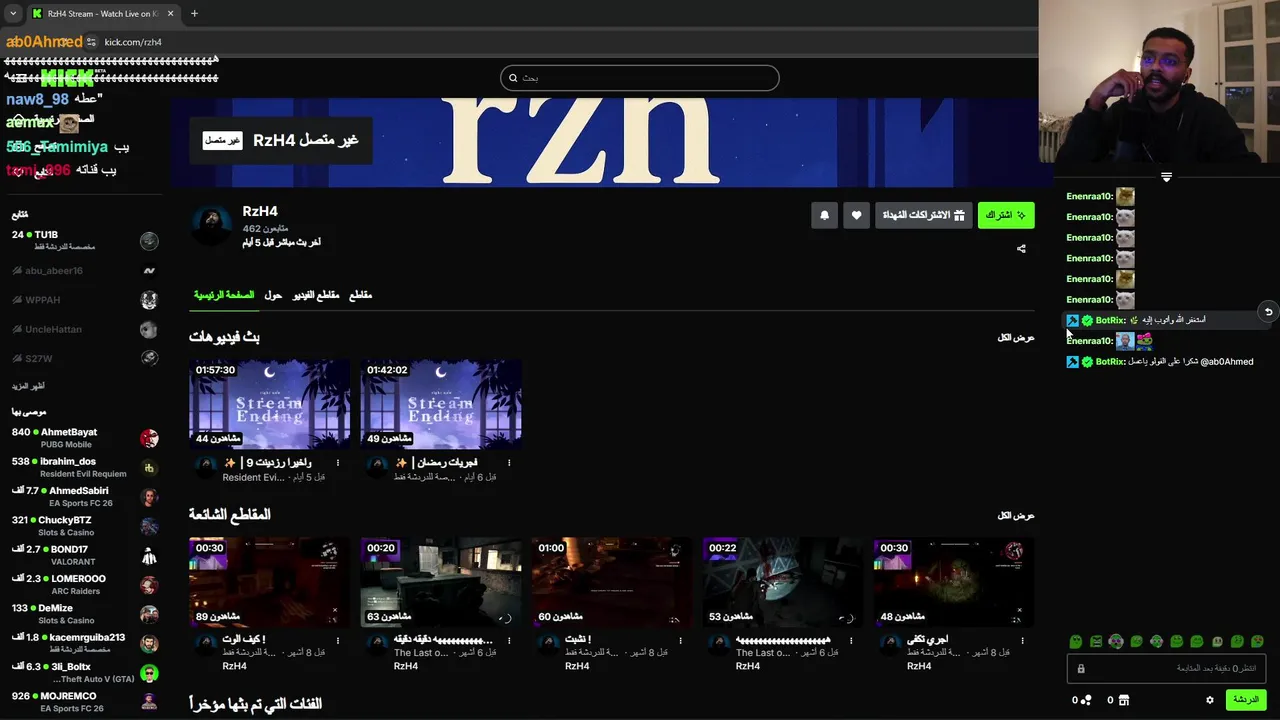Click the AhmedSabiri avatar in recommended list

pos(149,497)
